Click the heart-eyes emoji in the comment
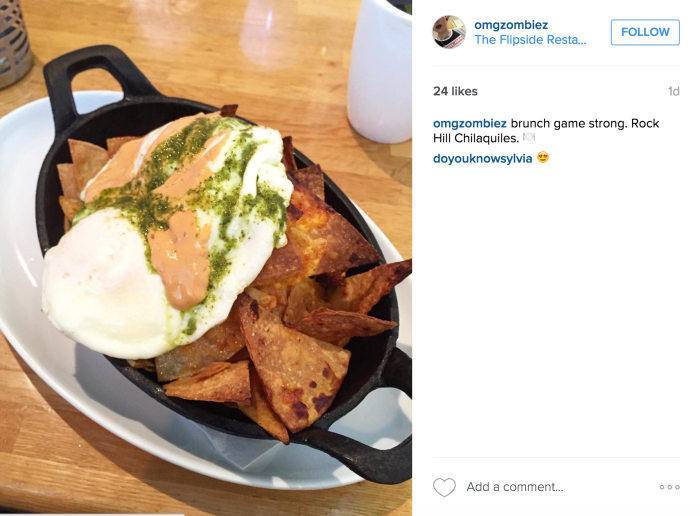 tap(542, 158)
